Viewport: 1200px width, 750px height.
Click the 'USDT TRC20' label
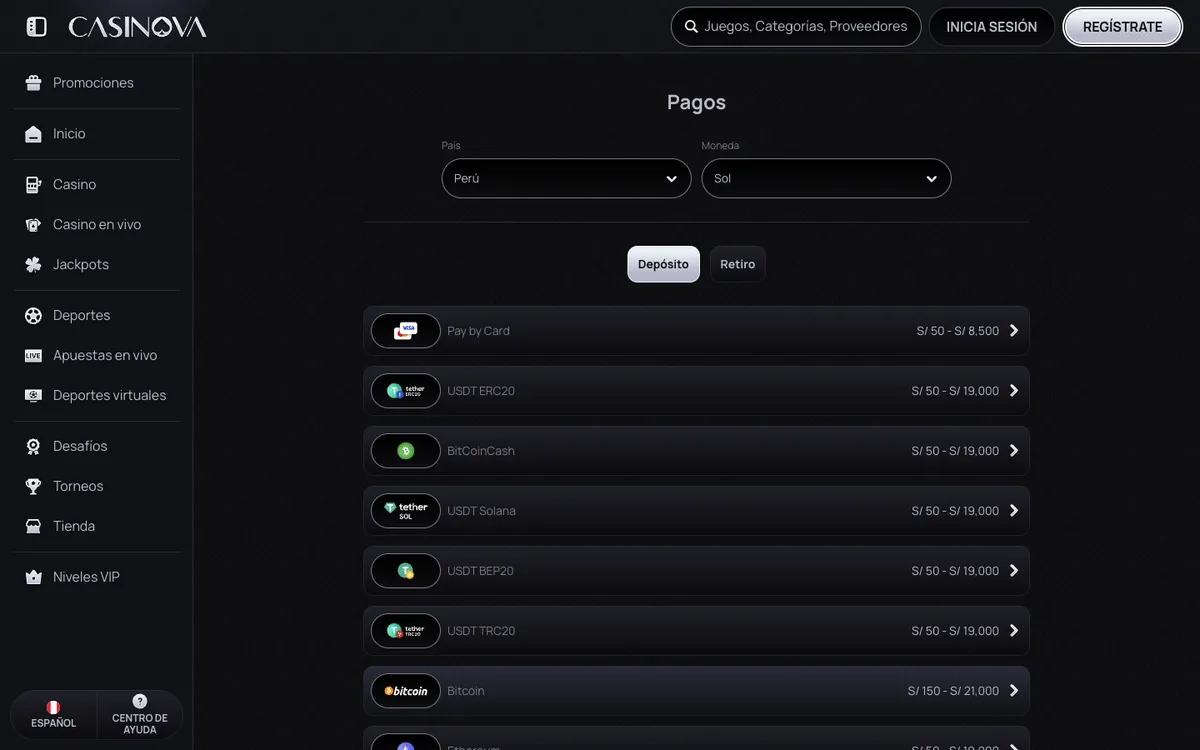(482, 631)
